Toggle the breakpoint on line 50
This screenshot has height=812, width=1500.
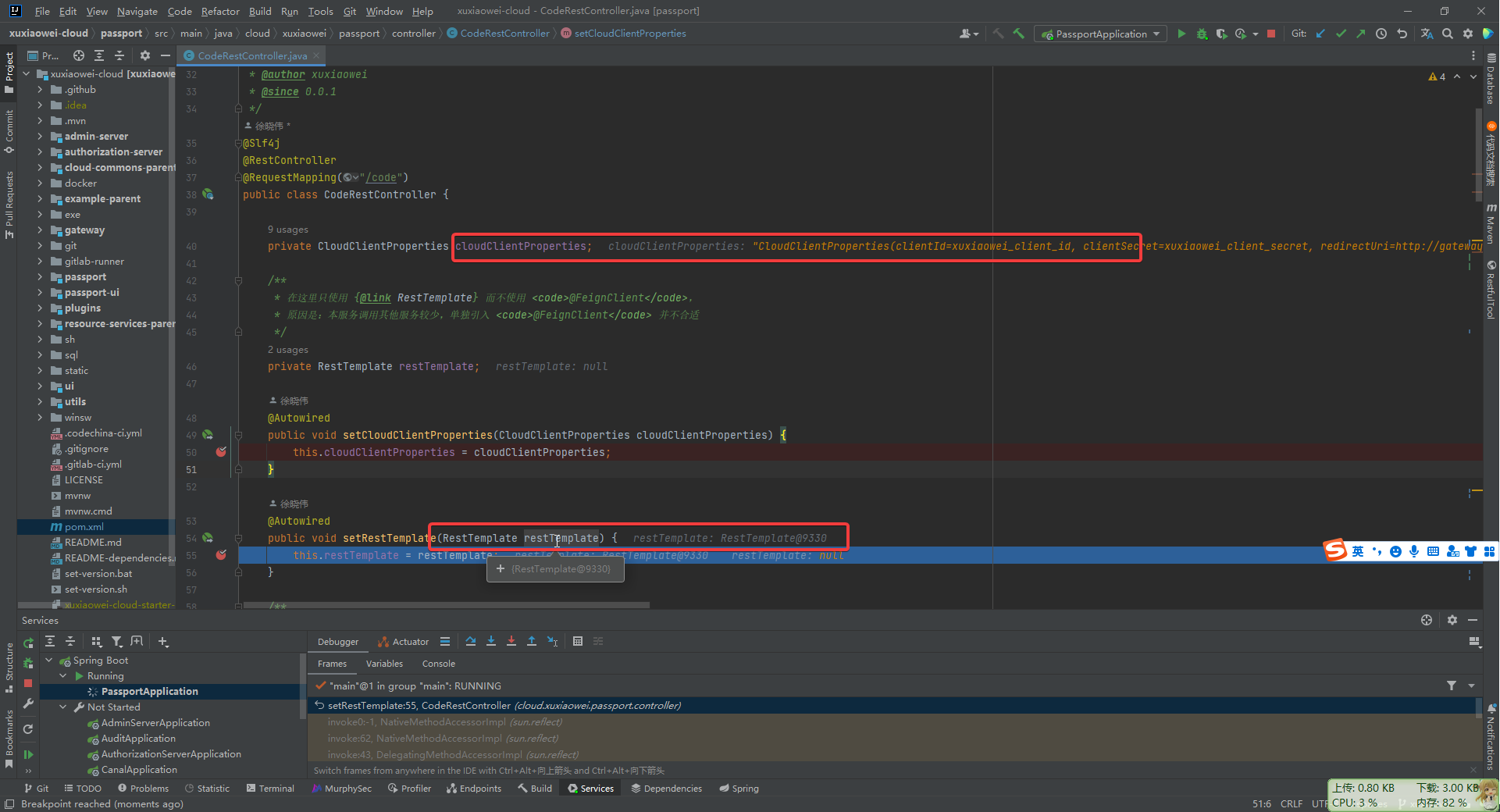(x=221, y=452)
